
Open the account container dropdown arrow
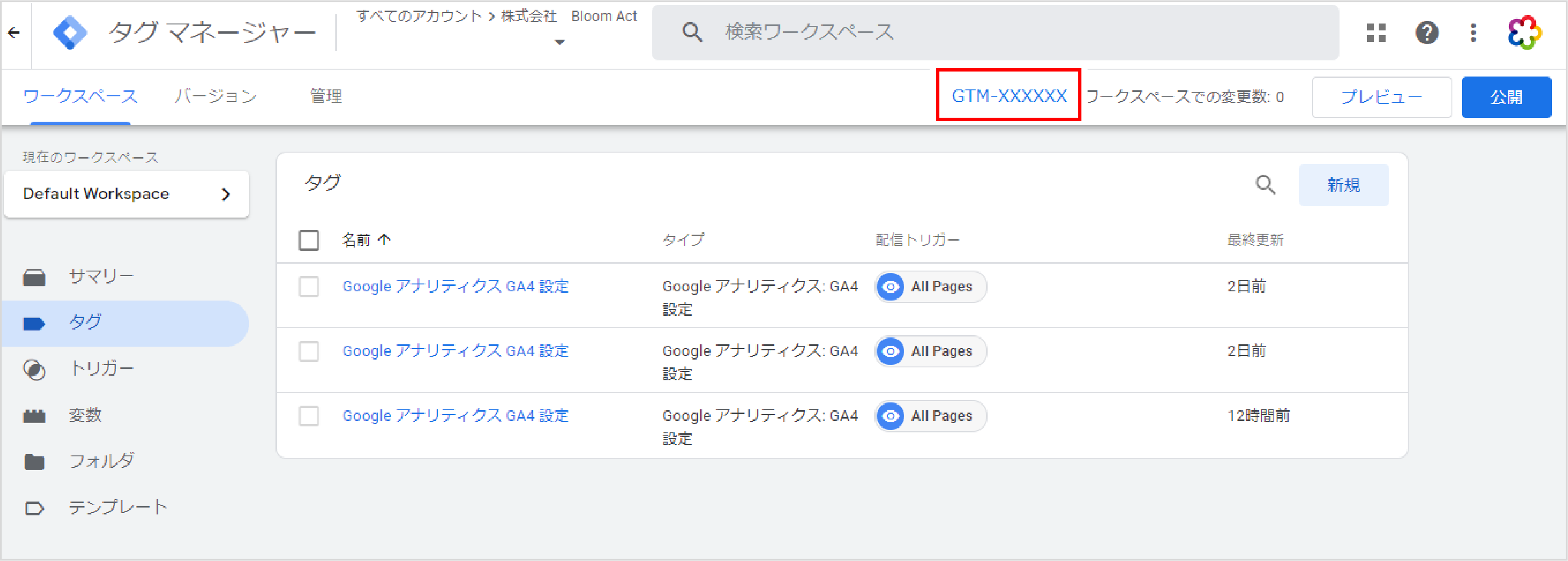tap(559, 42)
